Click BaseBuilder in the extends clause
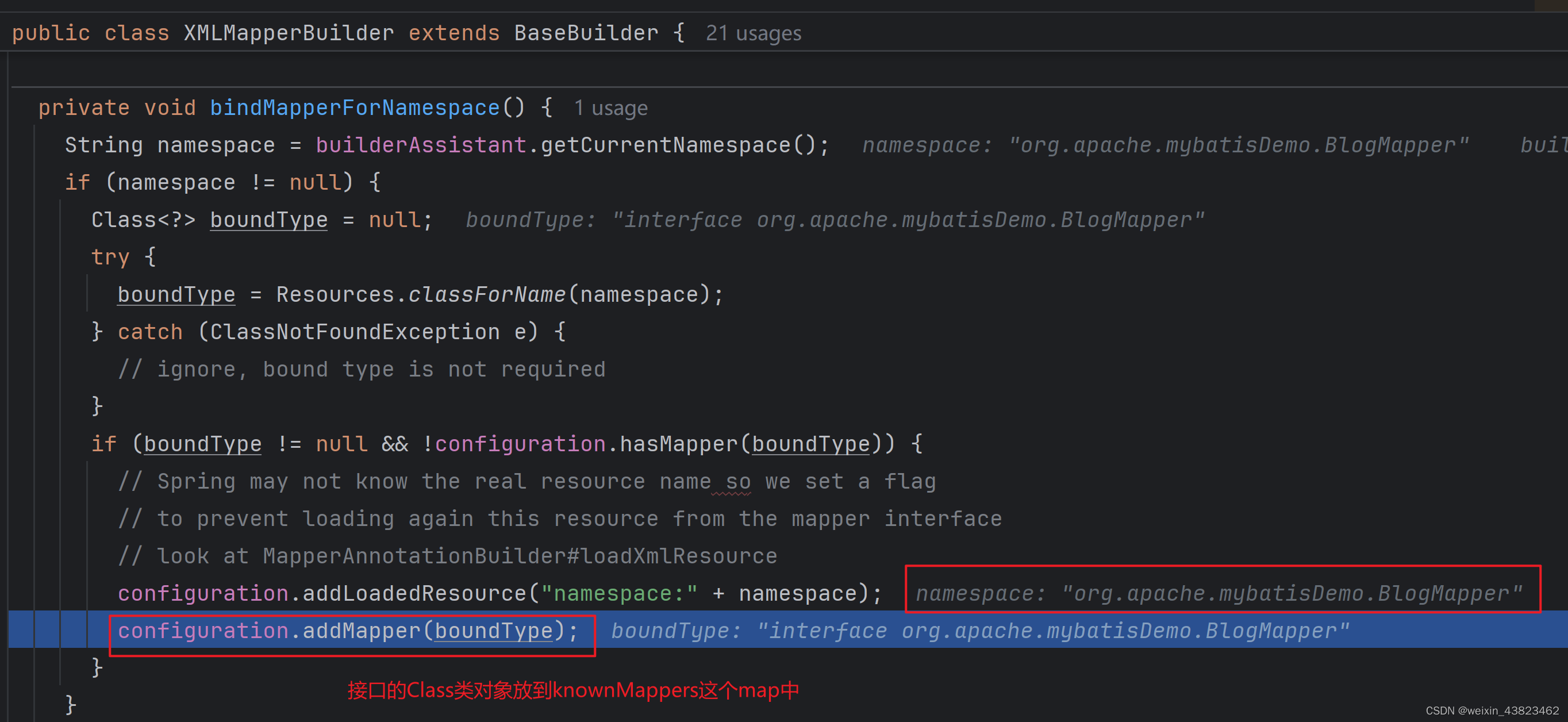The image size is (1568, 722). pos(586,33)
